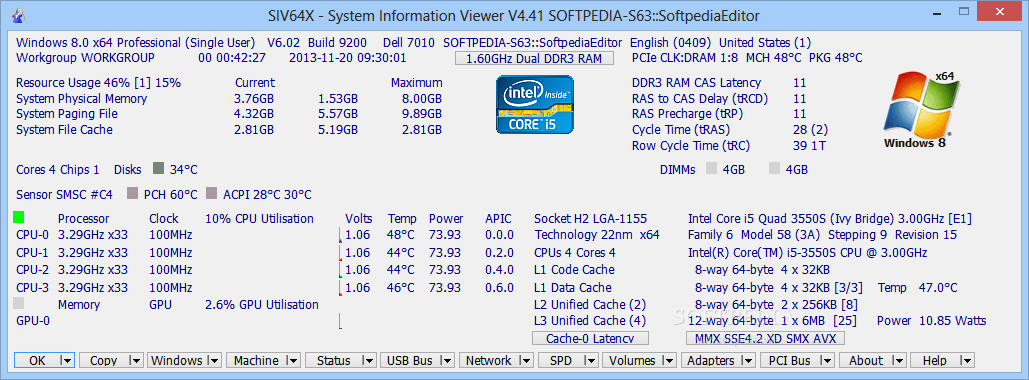The image size is (1029, 380).
Task: Click the Cycle Time (tRAS) label
Action: (x=680, y=130)
